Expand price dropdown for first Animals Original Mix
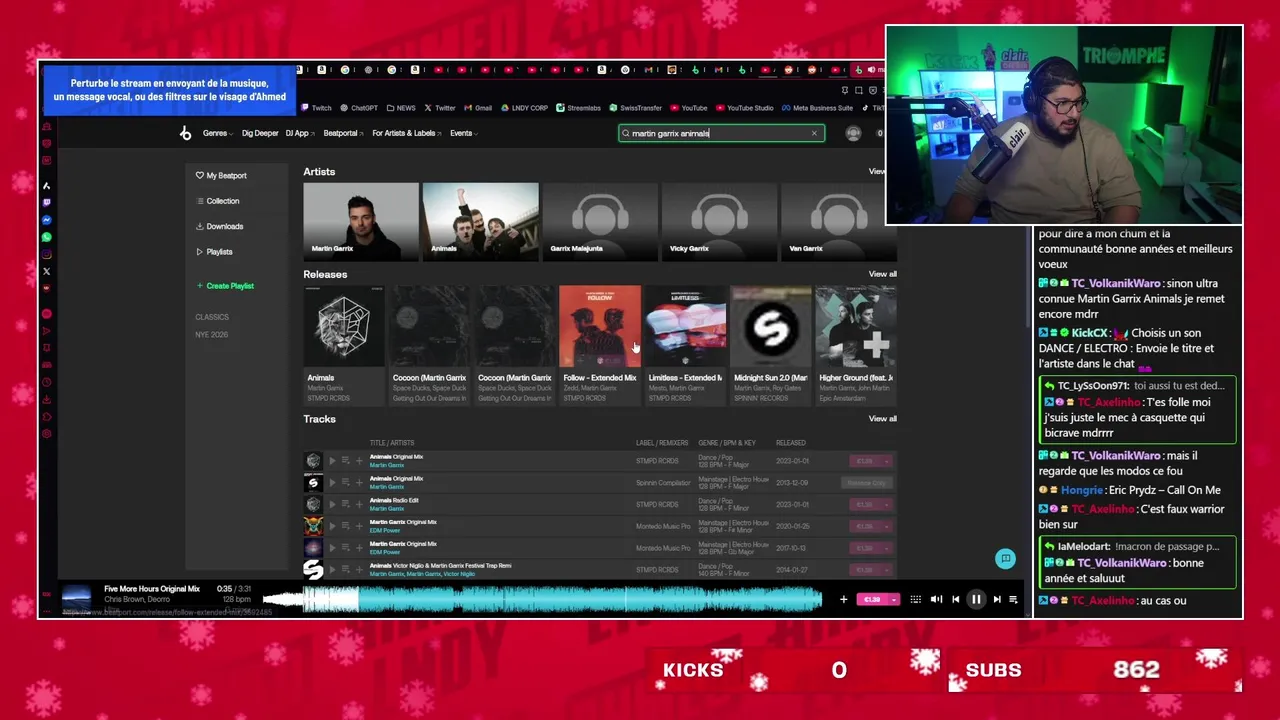The image size is (1280, 720). coord(886,461)
